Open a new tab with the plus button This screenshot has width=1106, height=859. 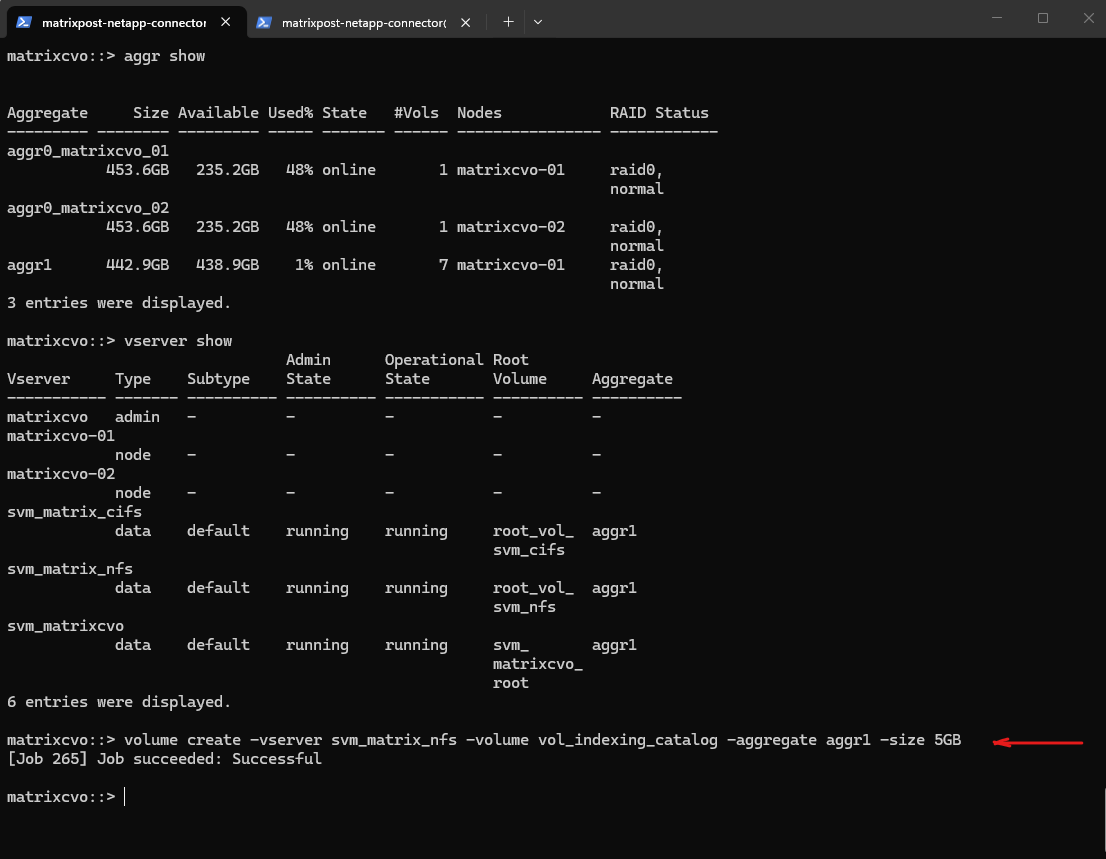(x=508, y=22)
